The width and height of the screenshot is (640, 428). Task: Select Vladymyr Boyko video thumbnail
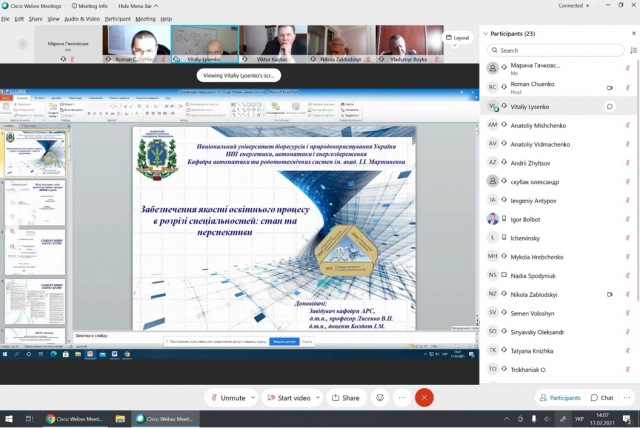[x=410, y=44]
